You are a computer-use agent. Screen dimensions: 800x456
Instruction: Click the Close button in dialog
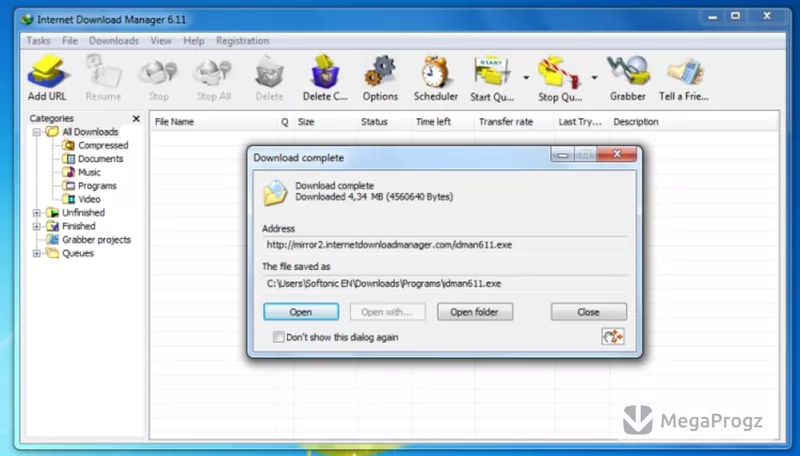588,312
